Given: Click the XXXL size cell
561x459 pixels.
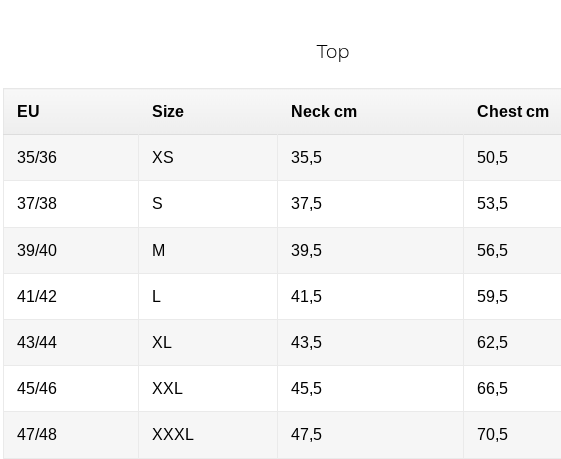Looking at the screenshot, I should [208, 435].
